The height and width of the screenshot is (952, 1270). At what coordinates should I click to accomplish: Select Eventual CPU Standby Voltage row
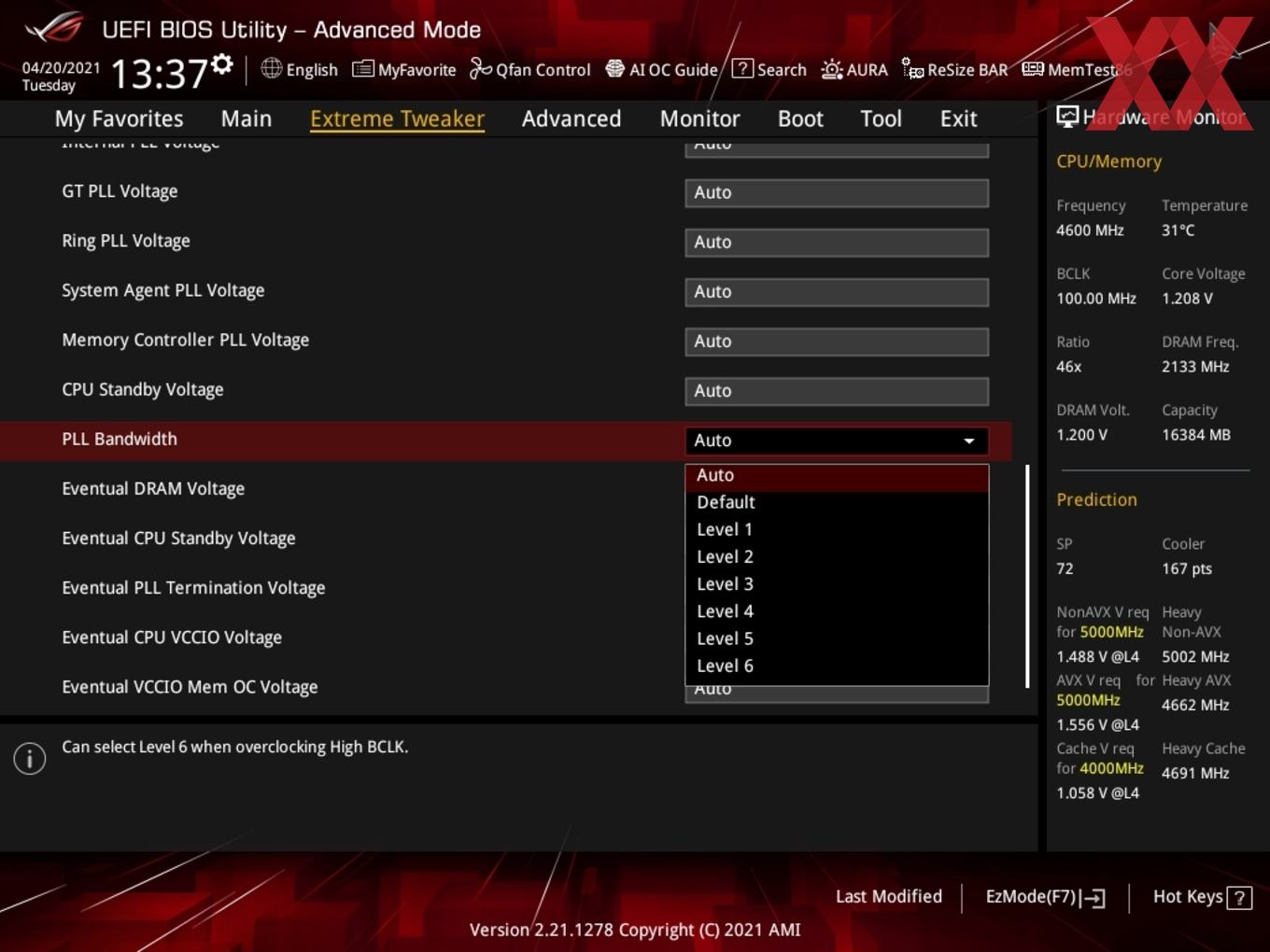pos(178,539)
